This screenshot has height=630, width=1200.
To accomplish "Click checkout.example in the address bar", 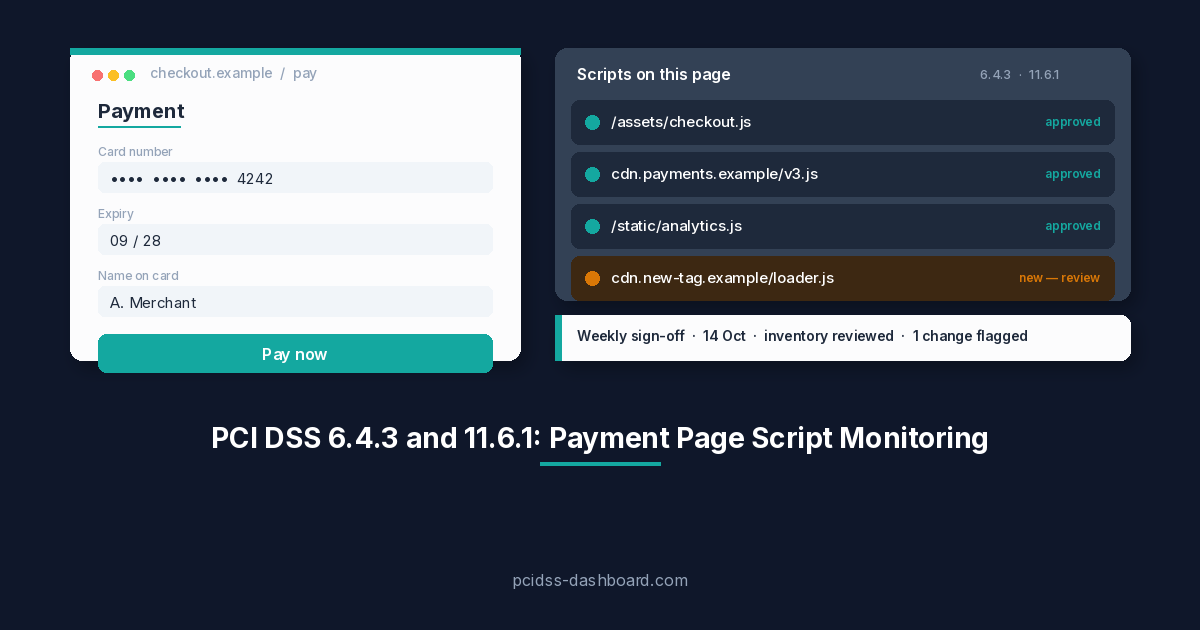I will point(211,73).
